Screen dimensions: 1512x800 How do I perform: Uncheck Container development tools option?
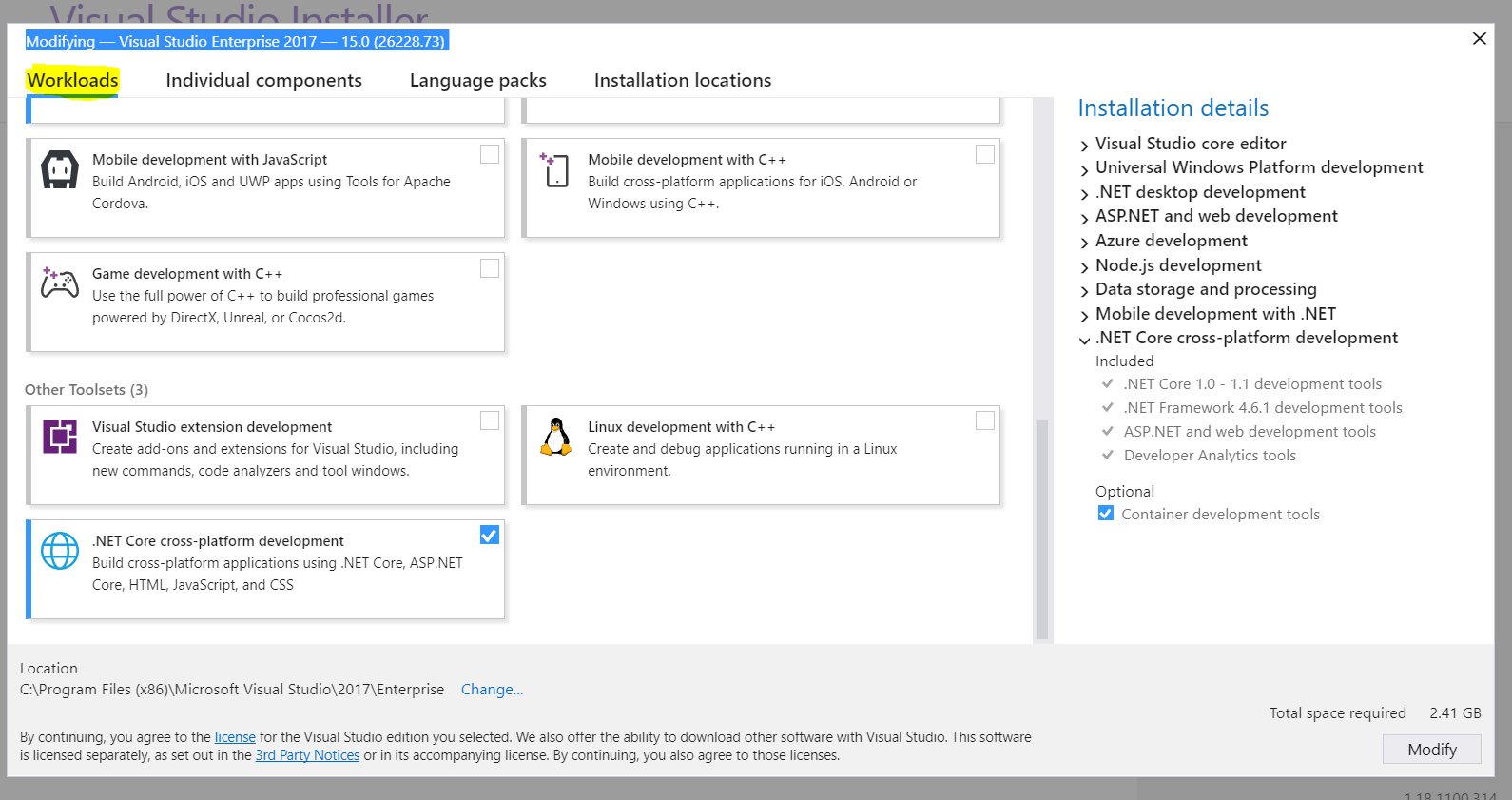click(1106, 514)
